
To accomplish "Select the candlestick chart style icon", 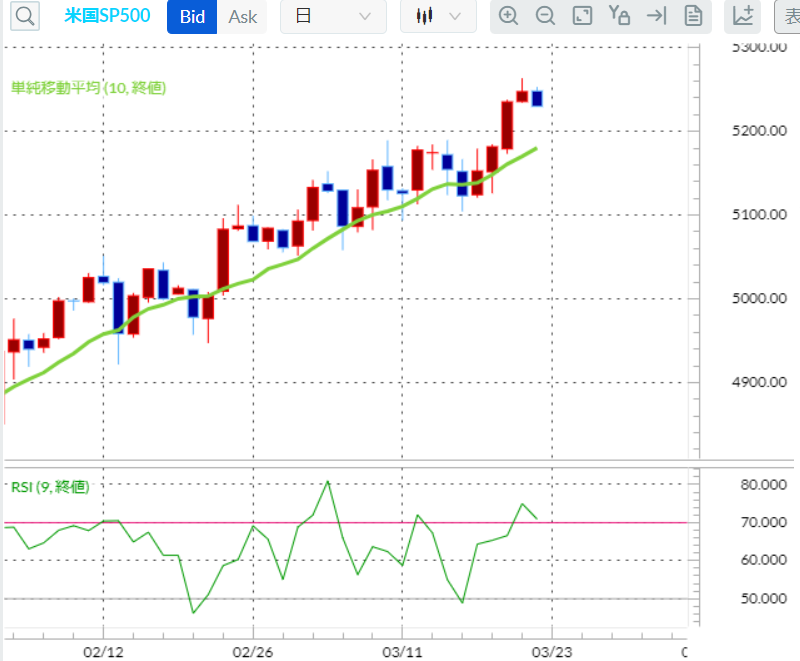I will (x=425, y=16).
